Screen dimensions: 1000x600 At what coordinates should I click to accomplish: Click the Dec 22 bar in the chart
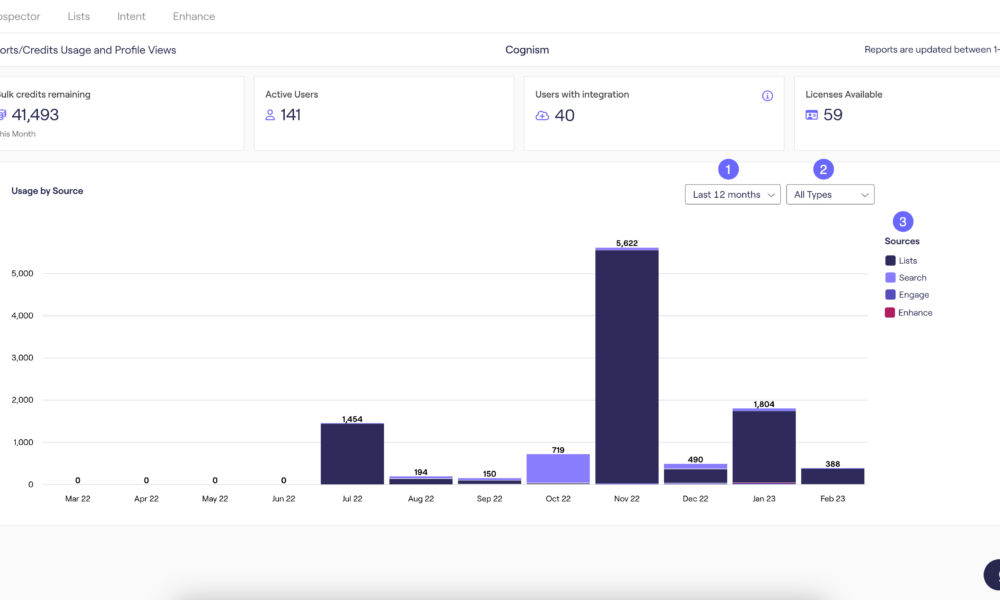point(695,474)
